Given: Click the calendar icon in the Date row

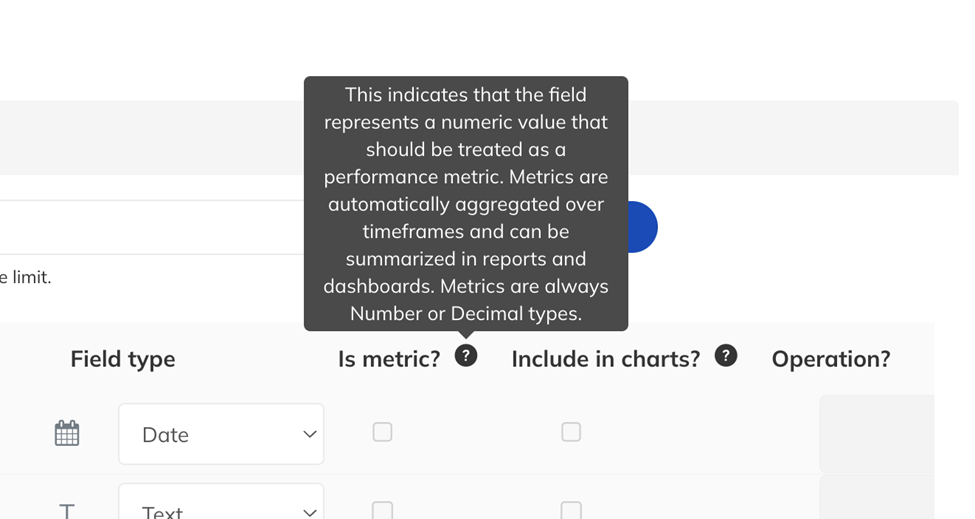Looking at the screenshot, I should [x=67, y=433].
